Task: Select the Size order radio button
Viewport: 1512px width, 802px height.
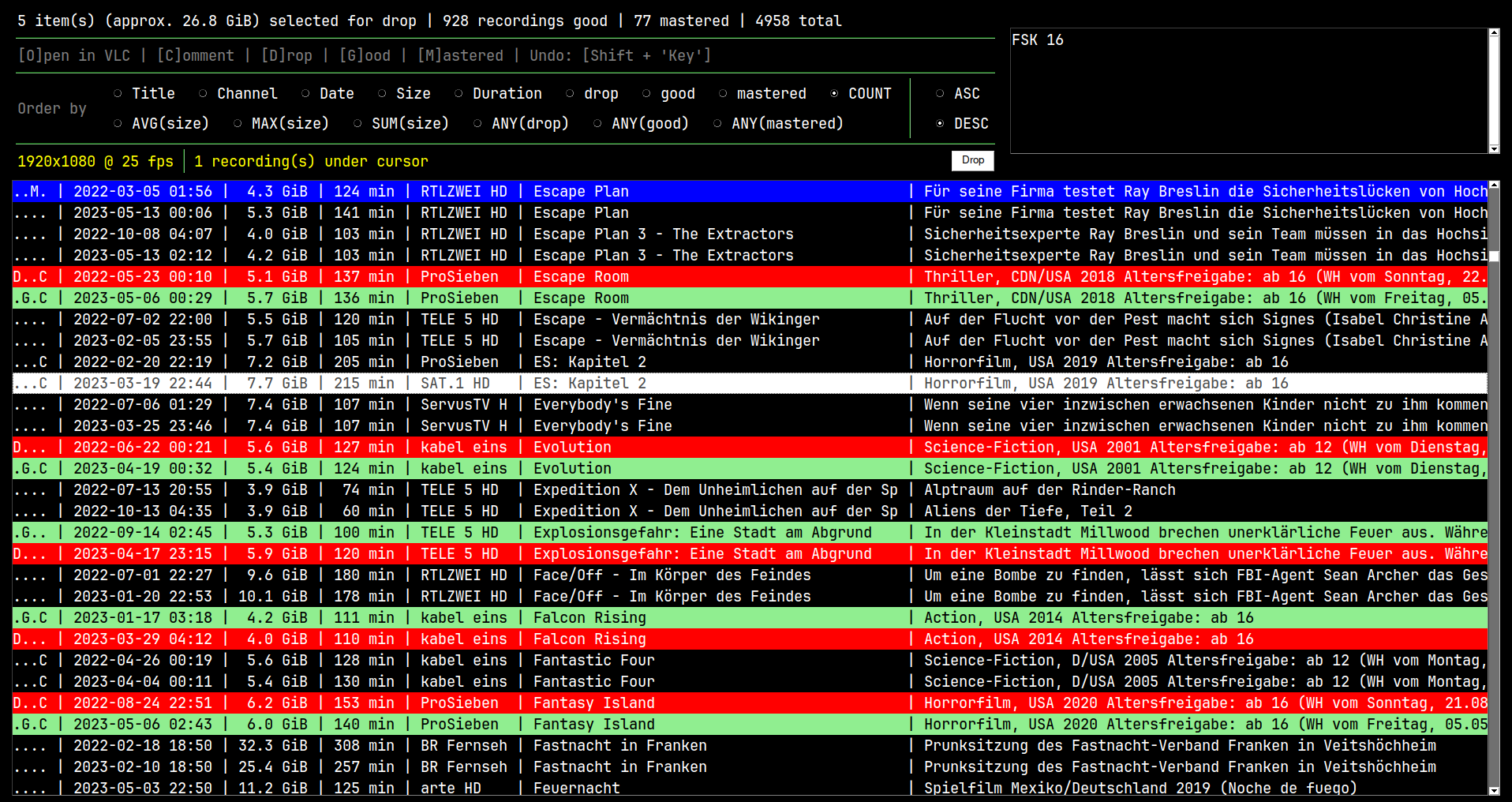Action: (382, 93)
